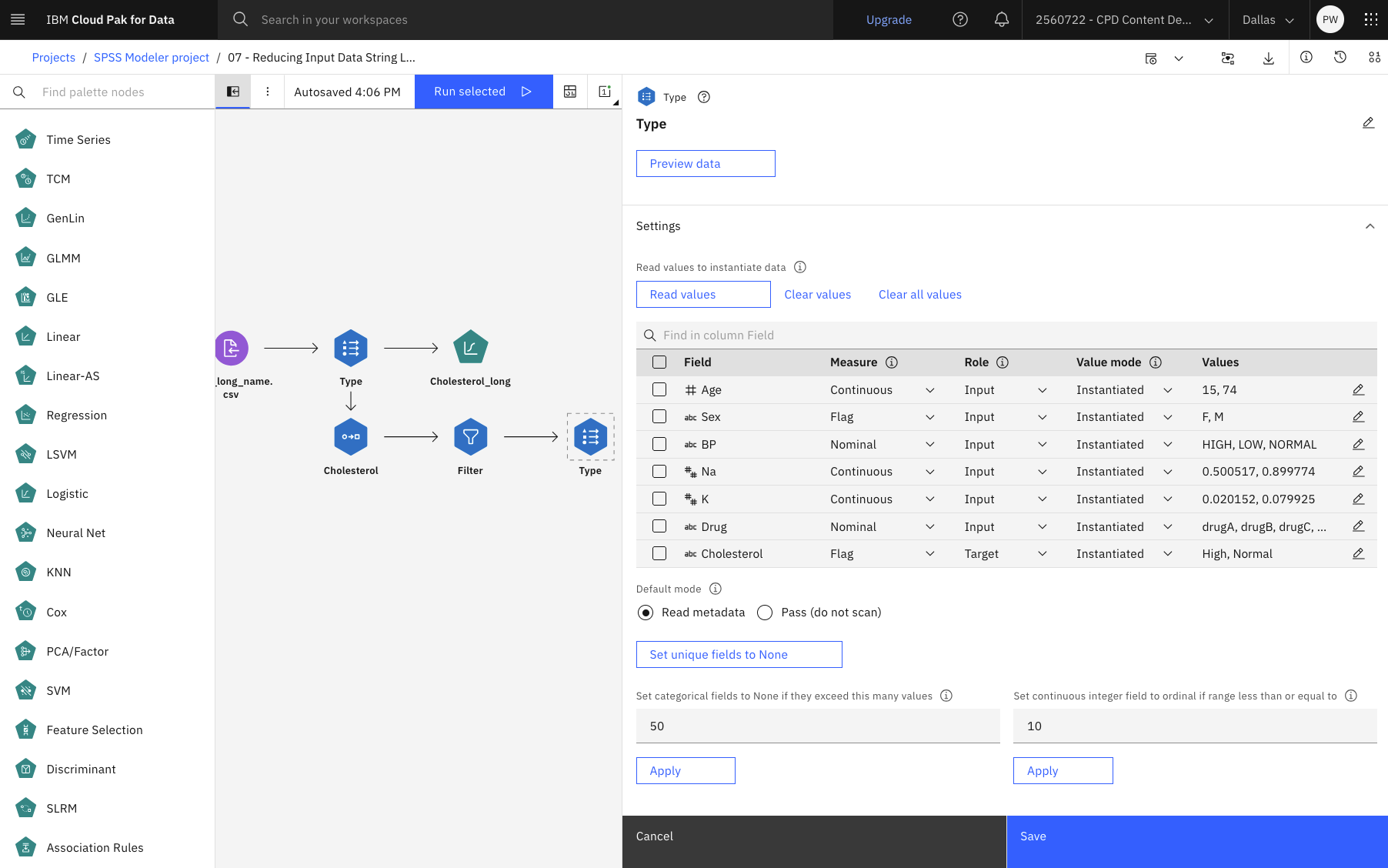Image resolution: width=1388 pixels, height=868 pixels.
Task: Show info for the Measure column
Action: [892, 362]
